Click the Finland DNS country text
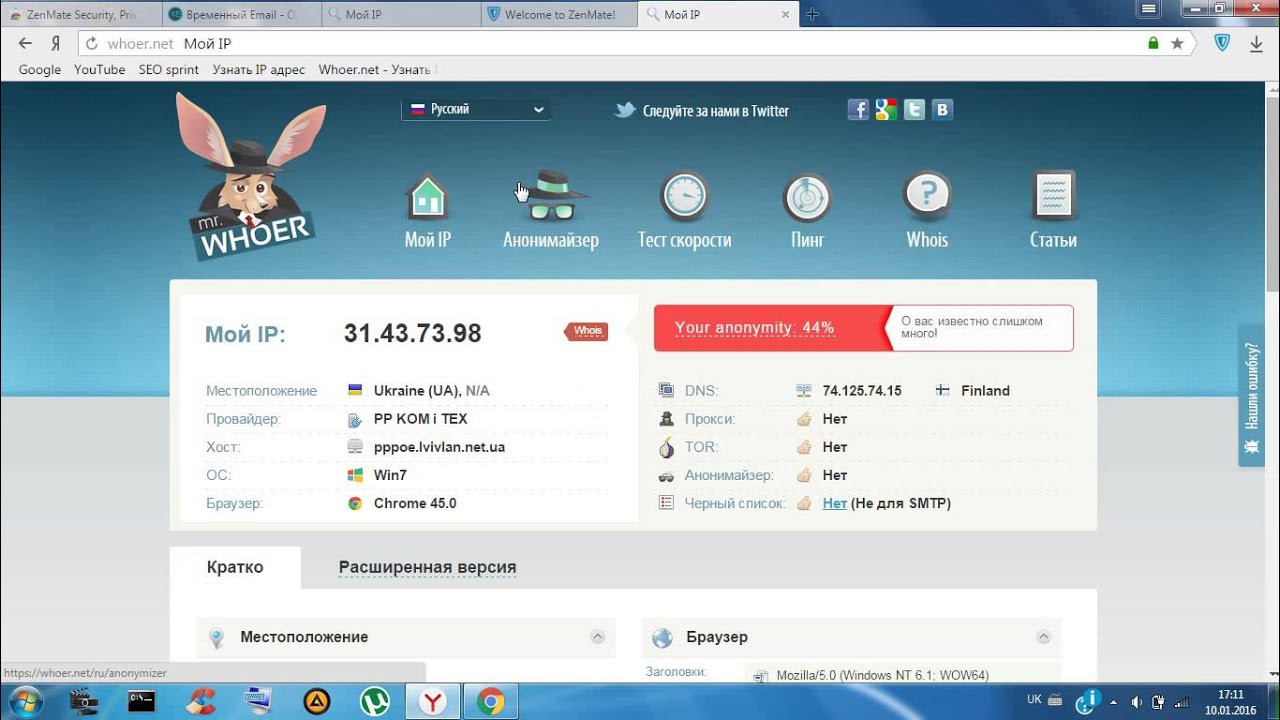Image resolution: width=1280 pixels, height=720 pixels. [x=985, y=391]
